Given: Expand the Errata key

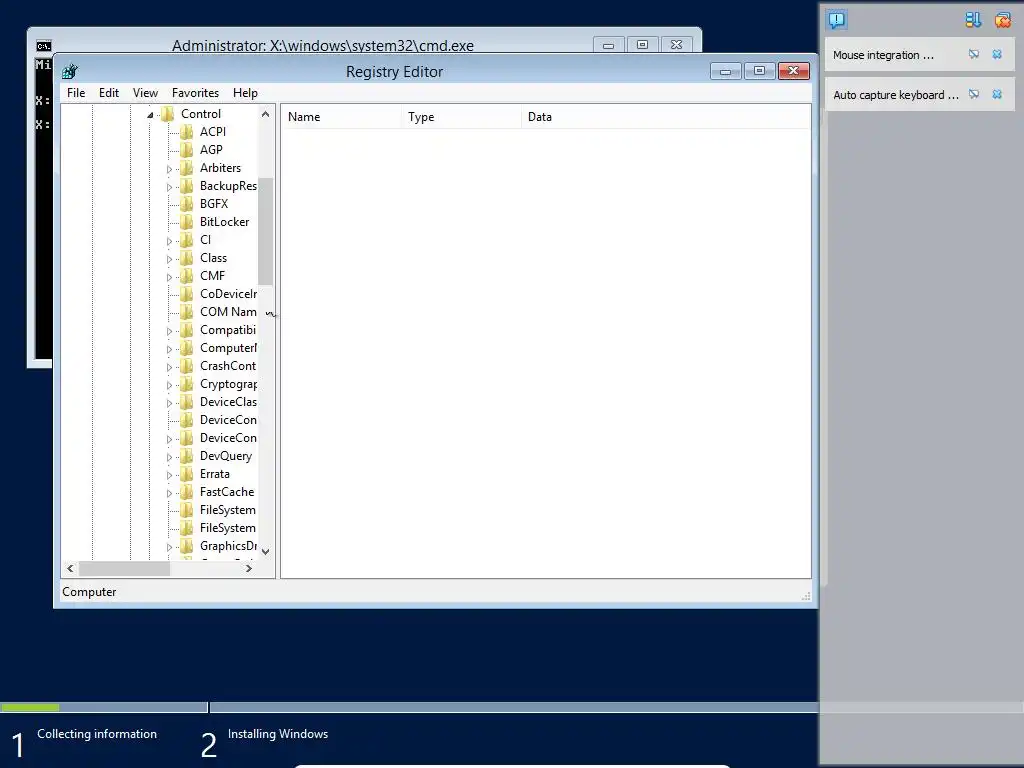Looking at the screenshot, I should [x=169, y=475].
